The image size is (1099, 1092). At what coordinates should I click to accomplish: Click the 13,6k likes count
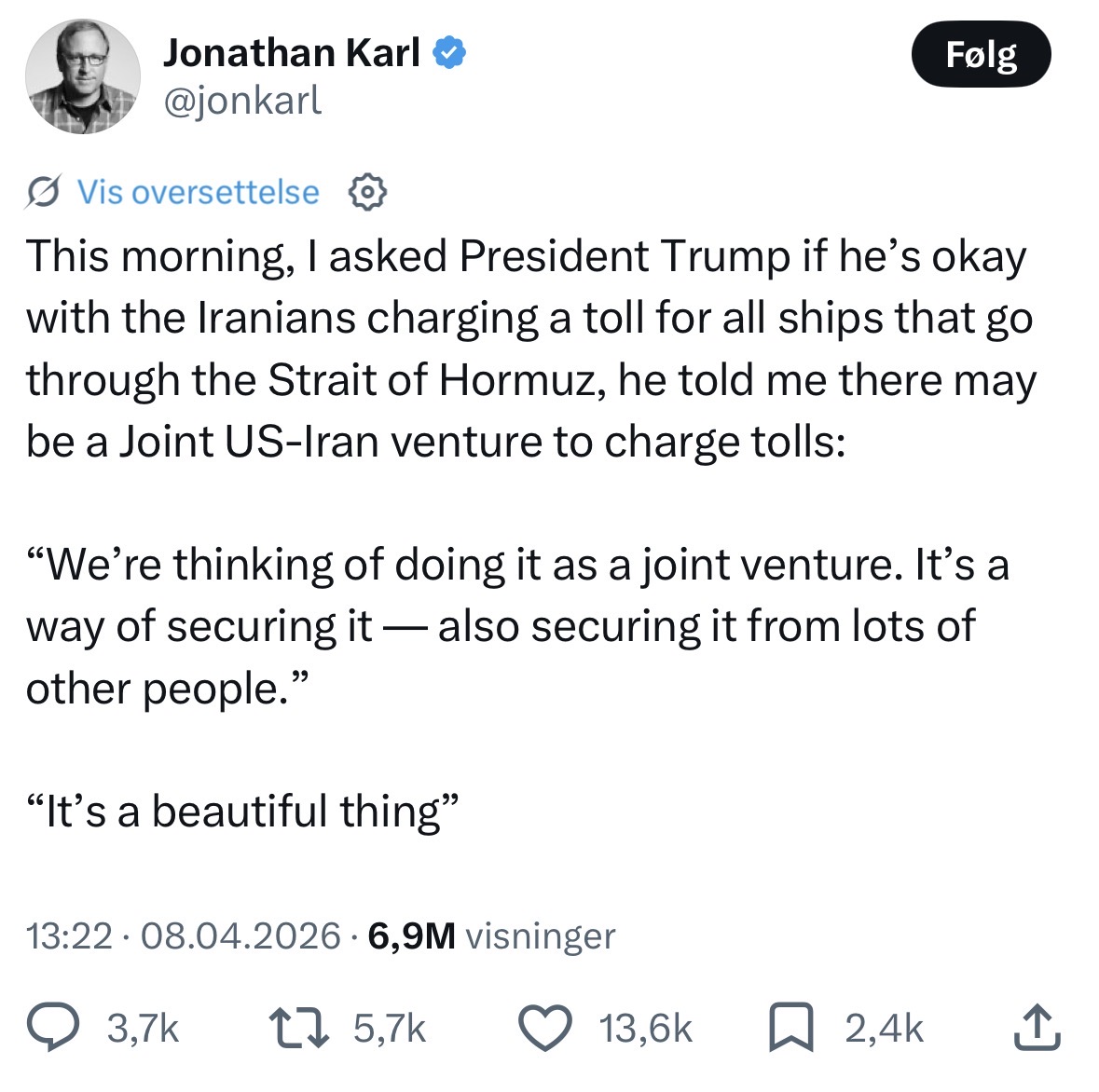[x=646, y=1029]
